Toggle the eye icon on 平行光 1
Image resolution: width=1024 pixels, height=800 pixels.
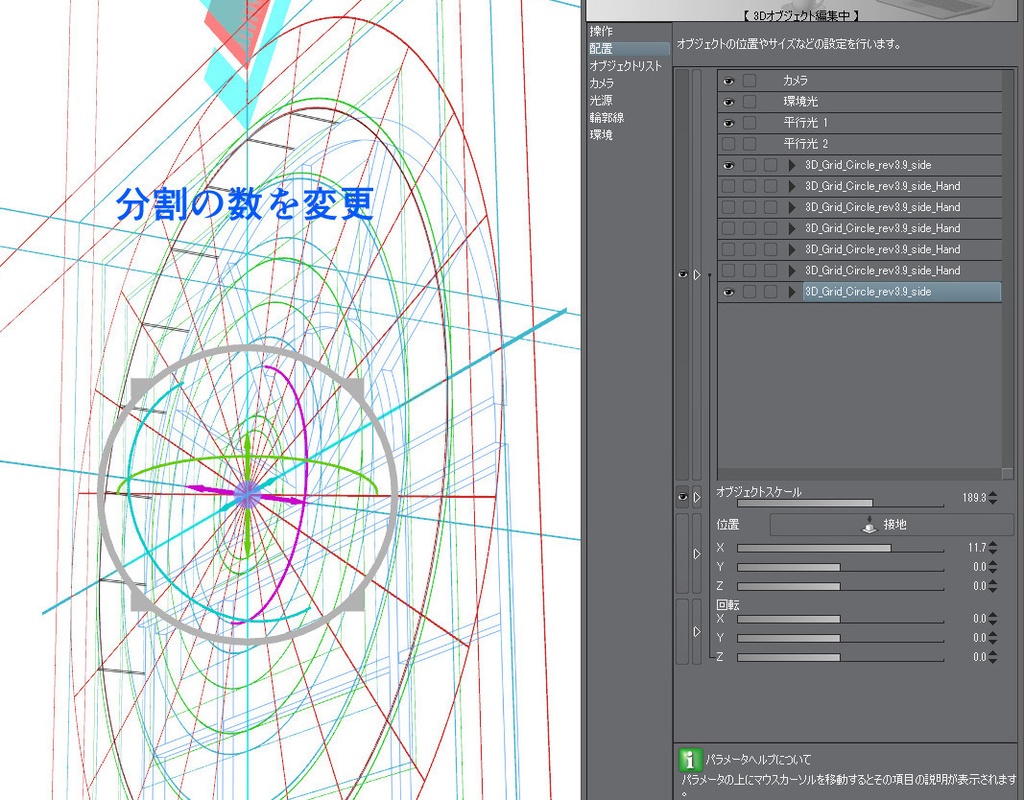point(727,123)
